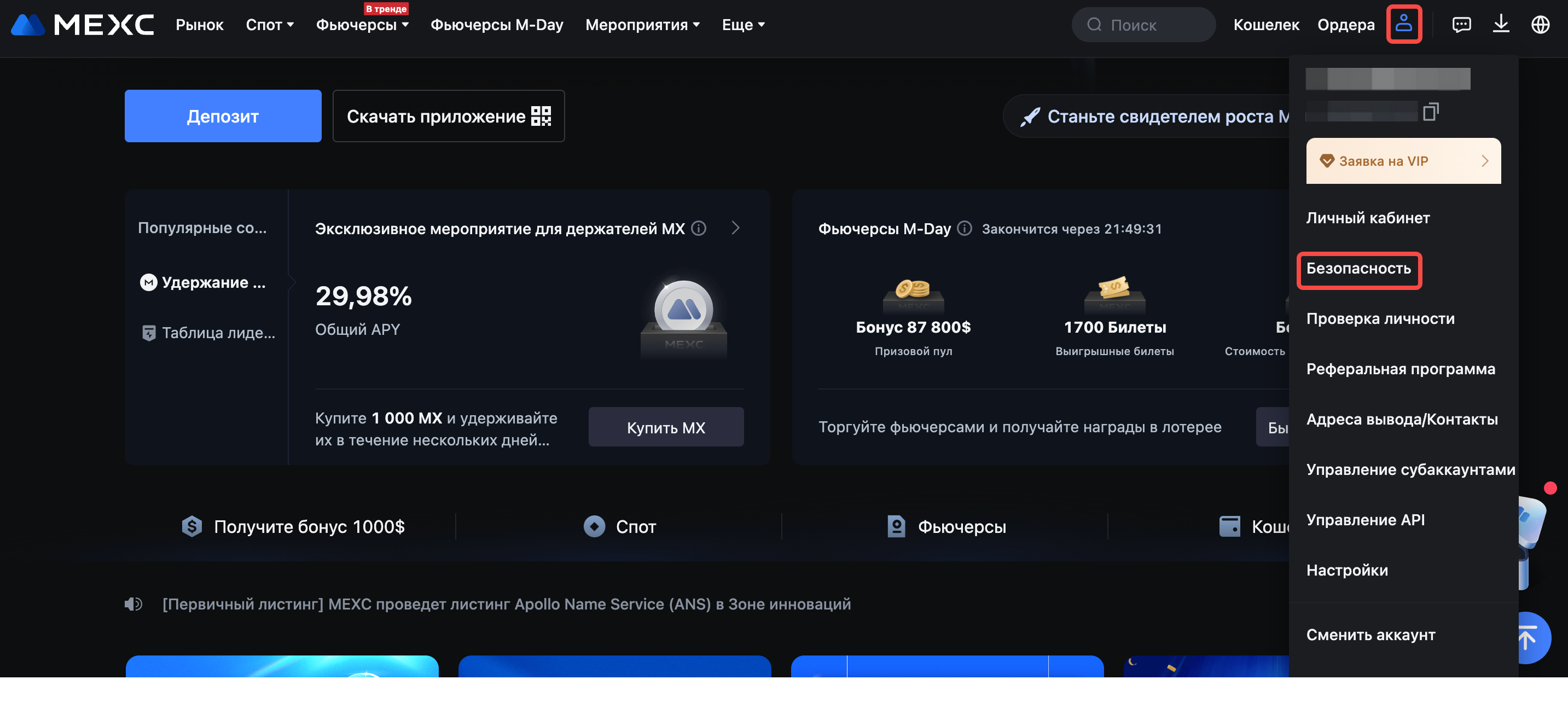Open Ордера in top bar
This screenshot has height=708, width=1568.
[x=1346, y=25]
